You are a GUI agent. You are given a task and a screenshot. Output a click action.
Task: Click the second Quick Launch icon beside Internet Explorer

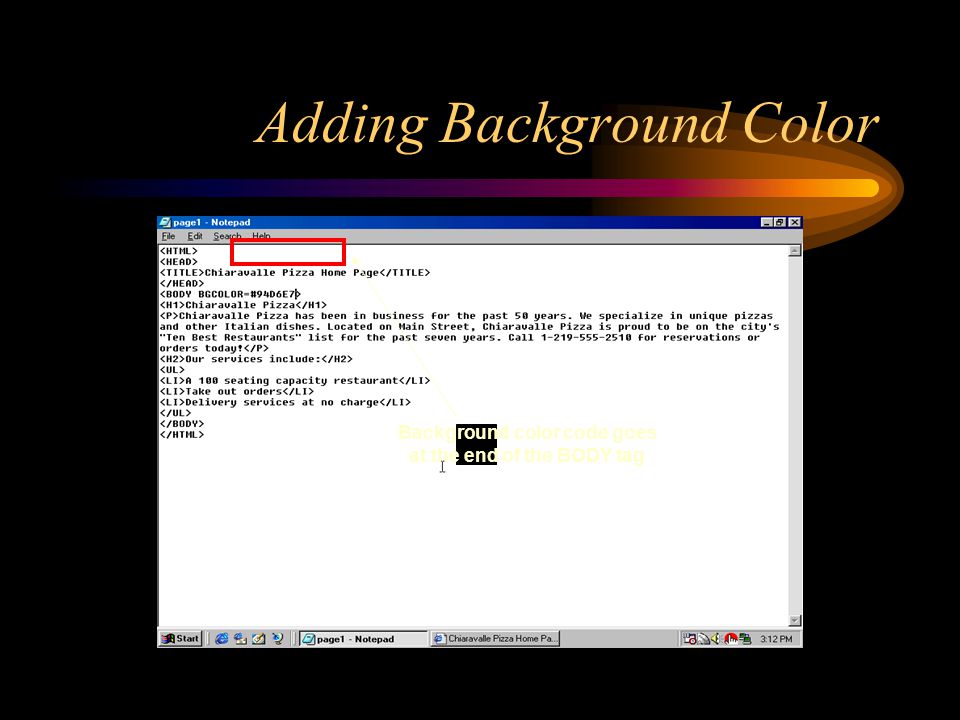[x=241, y=639]
